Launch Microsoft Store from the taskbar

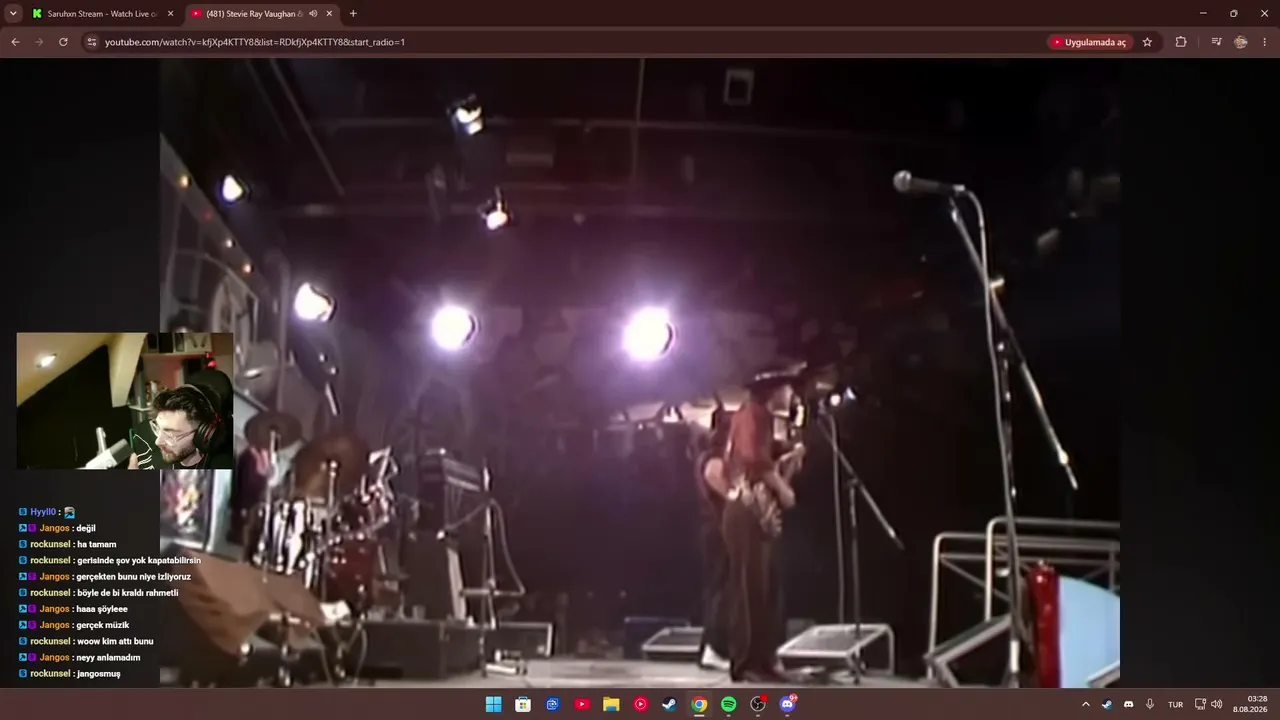point(523,704)
